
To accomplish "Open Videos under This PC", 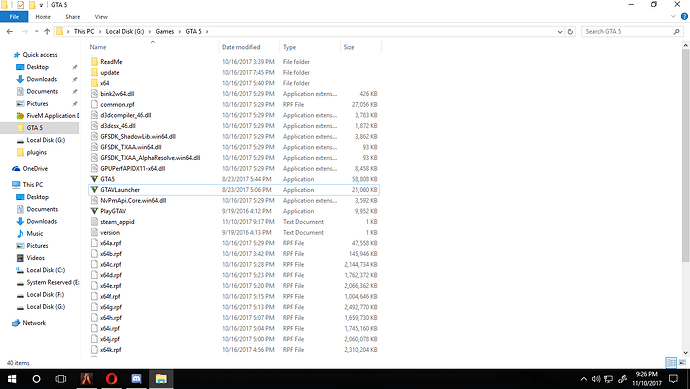I will pos(36,258).
